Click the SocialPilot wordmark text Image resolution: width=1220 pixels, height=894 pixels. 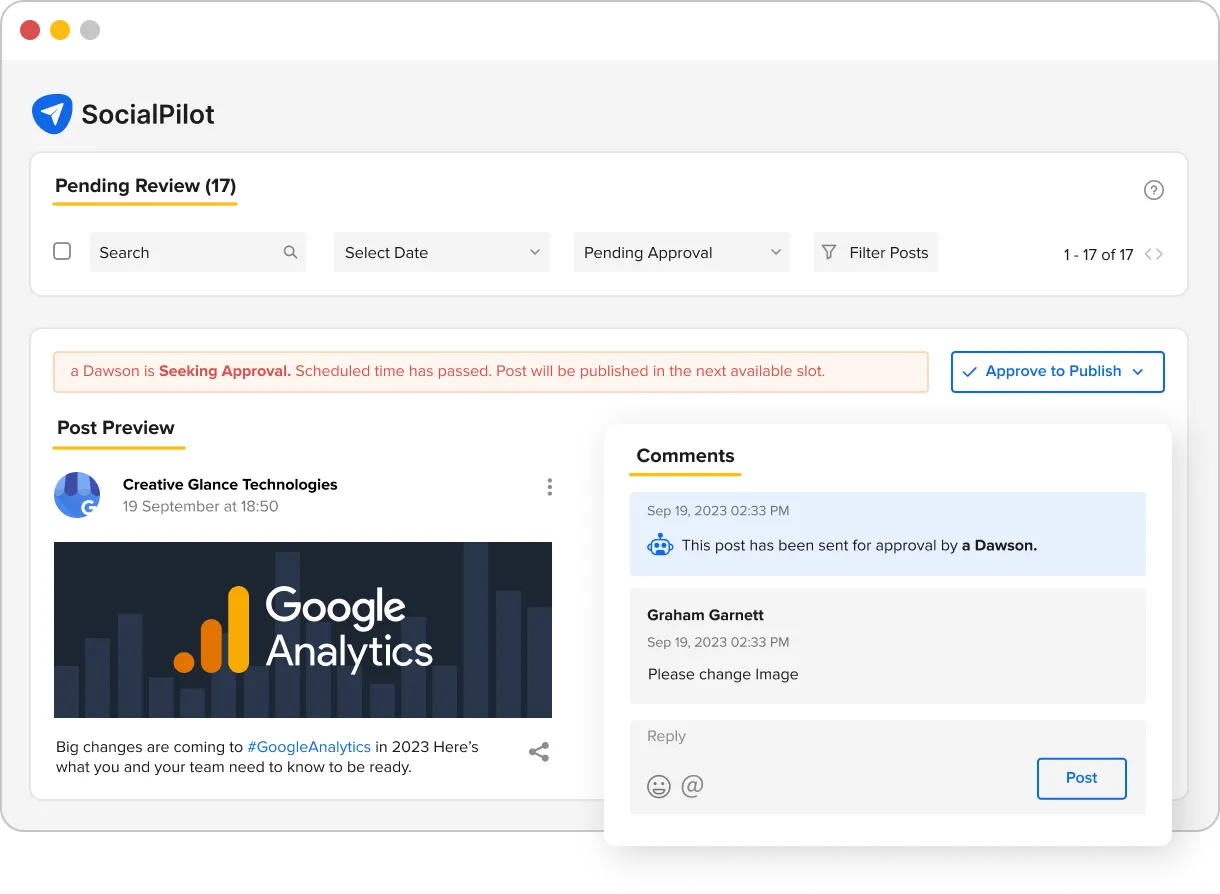(x=148, y=114)
